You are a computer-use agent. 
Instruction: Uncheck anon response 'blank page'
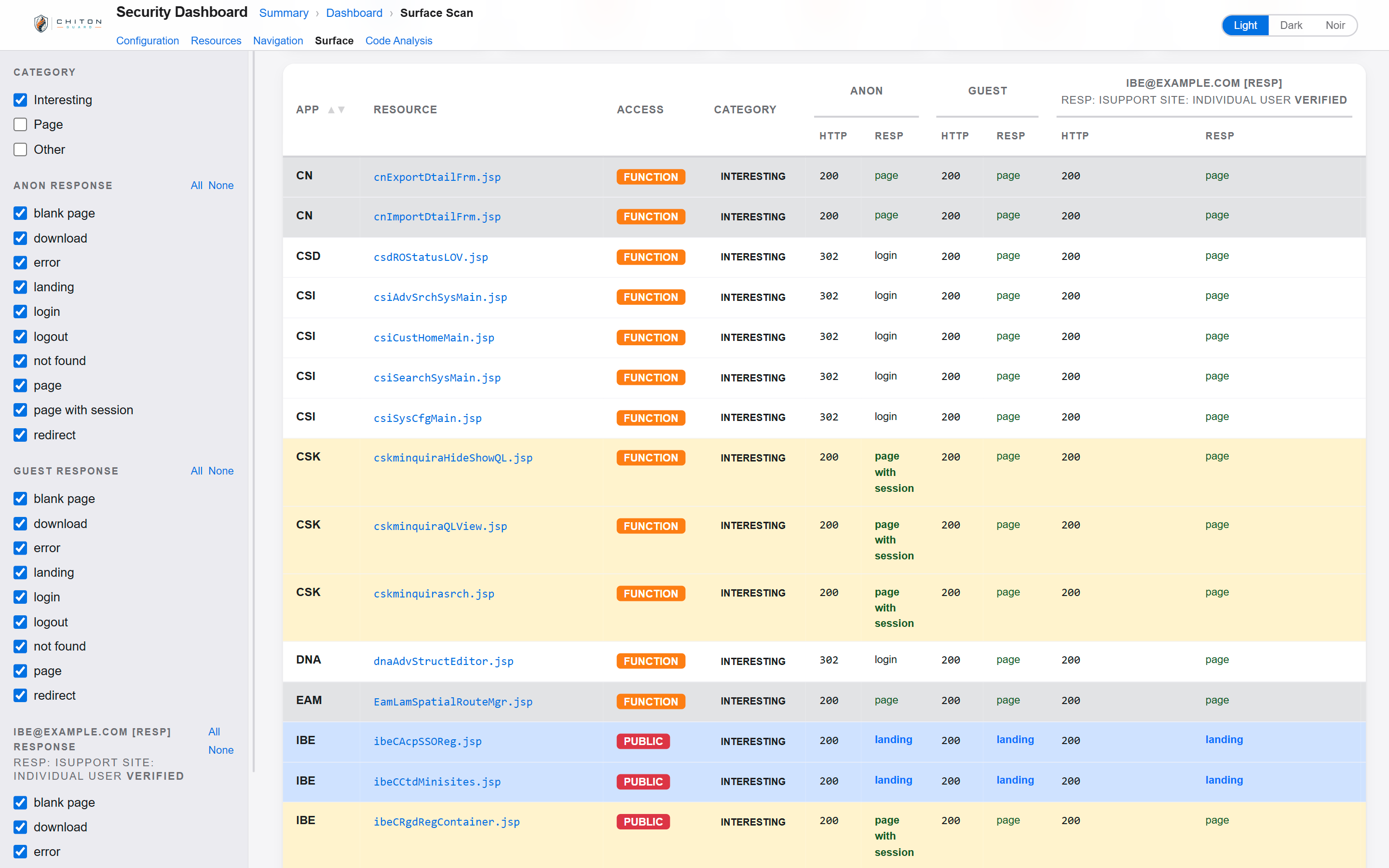20,213
